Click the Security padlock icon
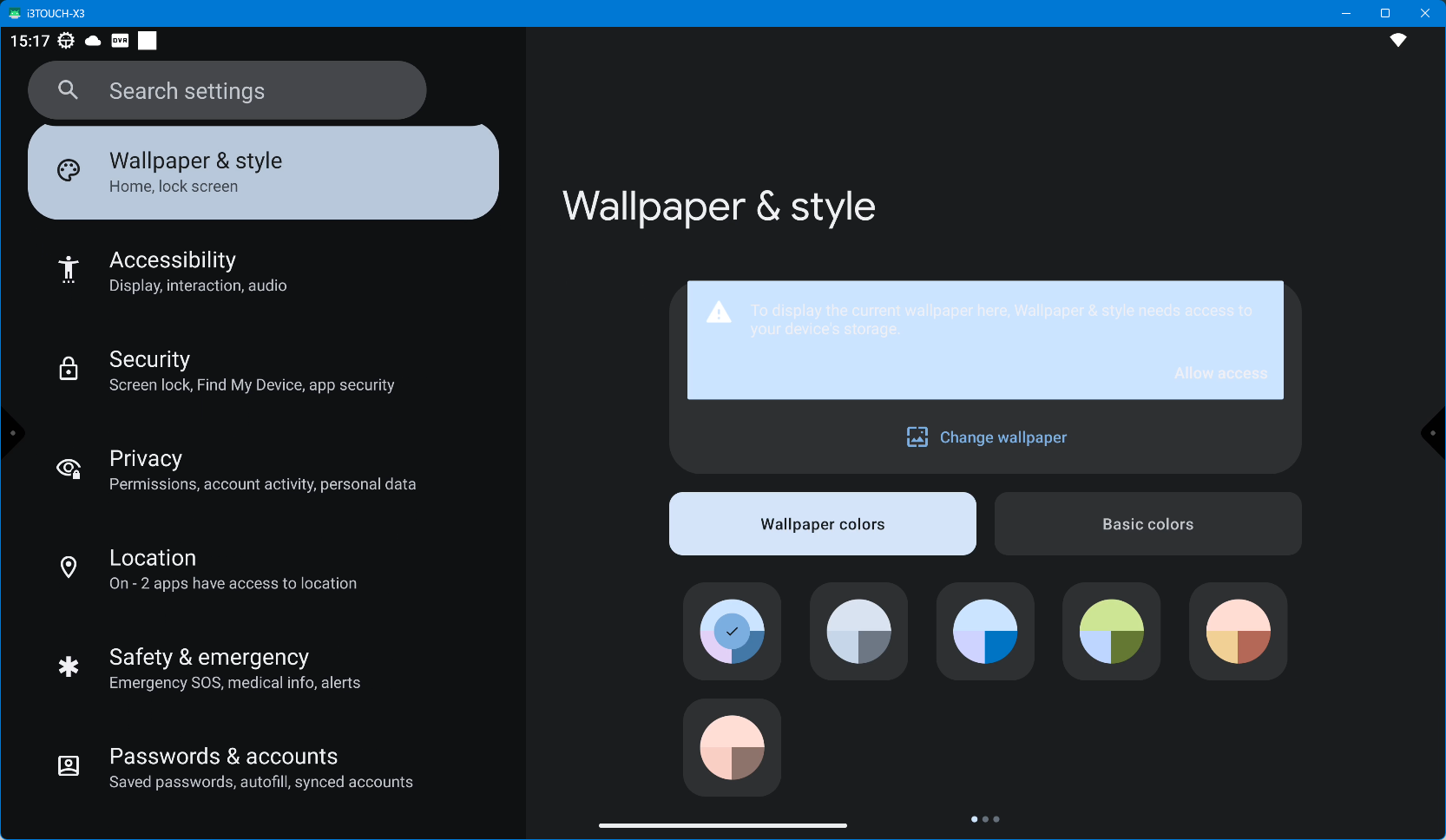Screen dimensions: 1446x840 tap(69, 370)
